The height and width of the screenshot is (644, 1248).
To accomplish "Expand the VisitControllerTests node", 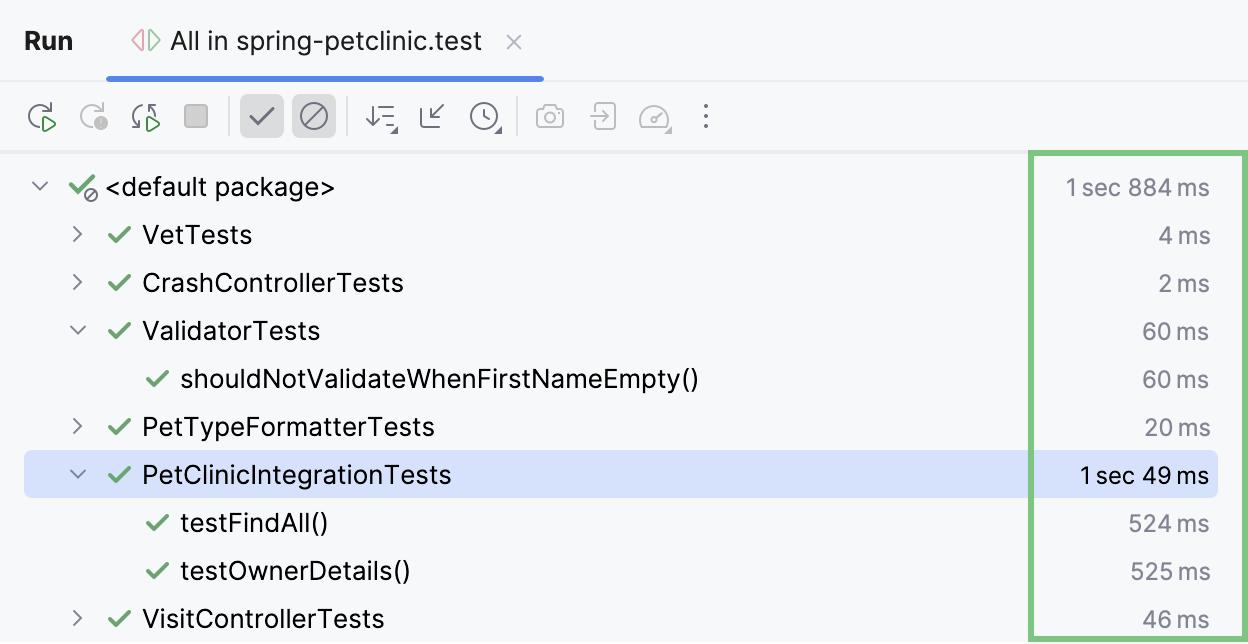I will [x=78, y=619].
